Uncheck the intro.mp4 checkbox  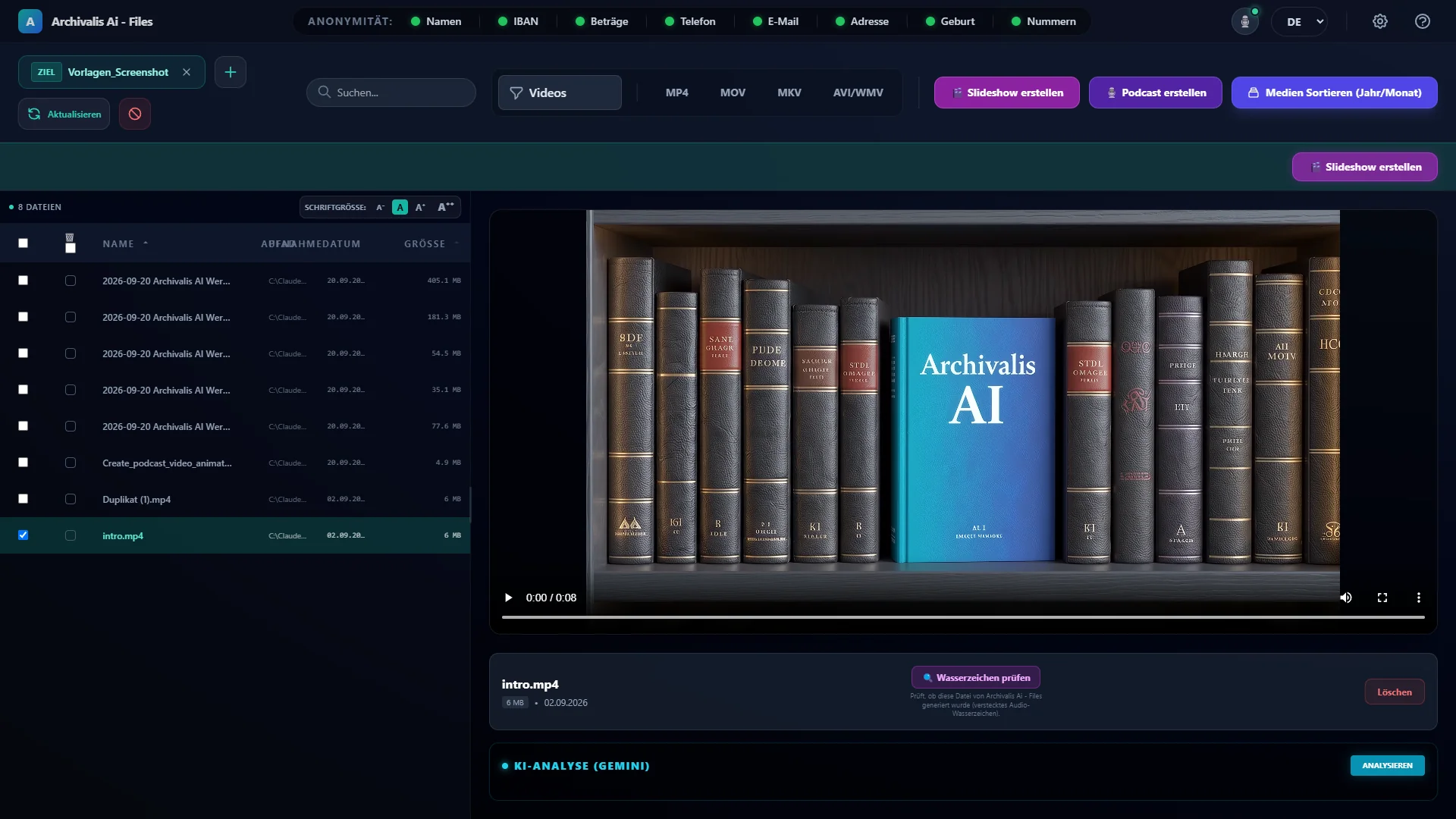pos(23,535)
